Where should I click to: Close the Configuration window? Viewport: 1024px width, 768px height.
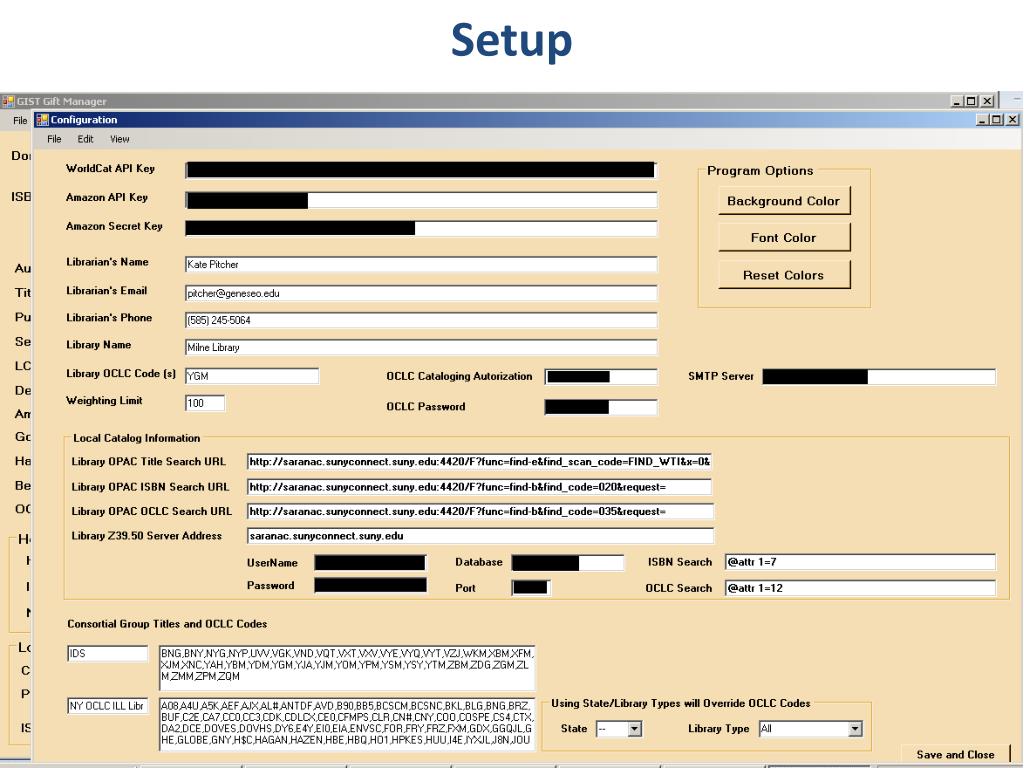[1012, 120]
